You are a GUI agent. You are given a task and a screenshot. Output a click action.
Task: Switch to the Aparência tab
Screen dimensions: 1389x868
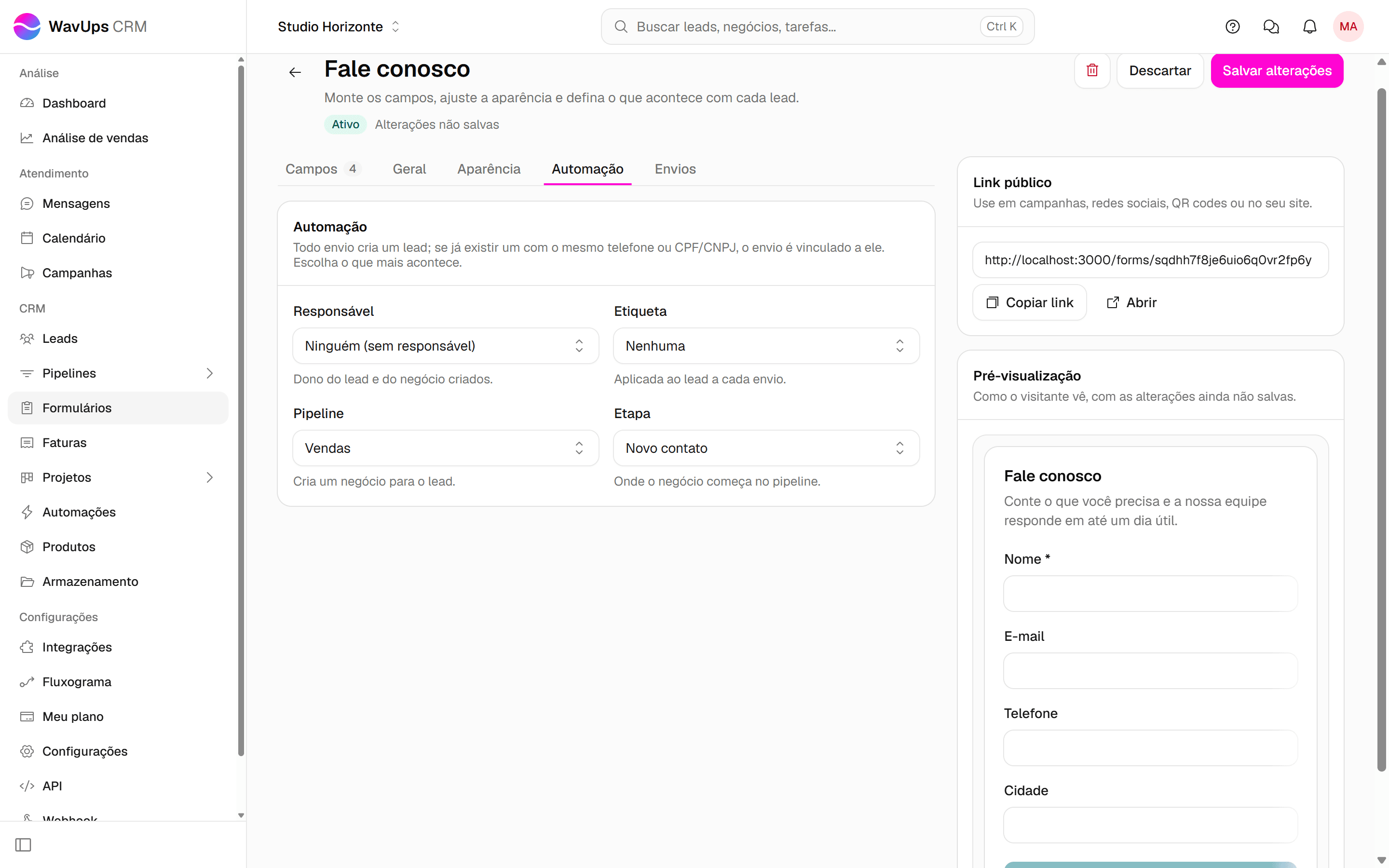(489, 169)
